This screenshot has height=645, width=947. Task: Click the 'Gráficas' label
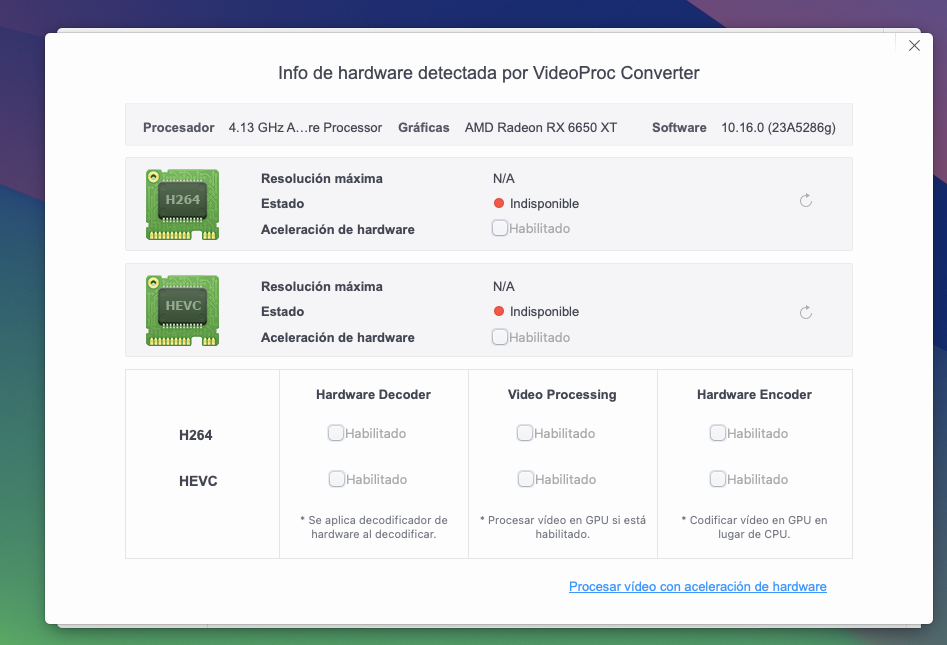423,127
